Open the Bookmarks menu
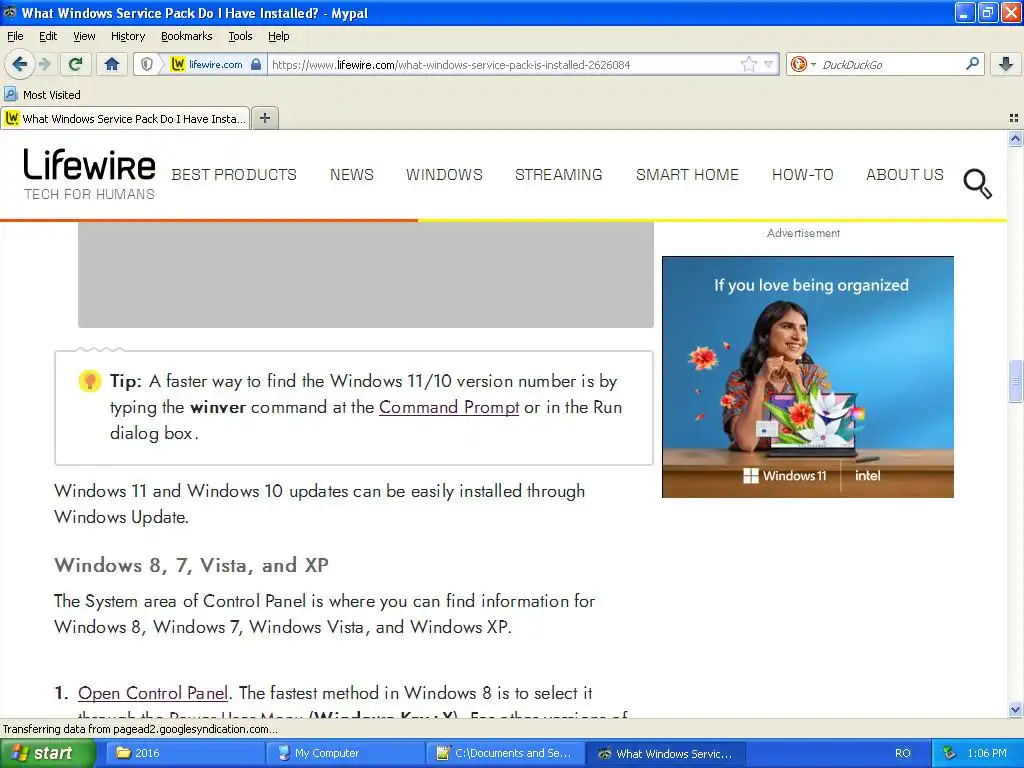This screenshot has height=768, width=1024. click(187, 36)
